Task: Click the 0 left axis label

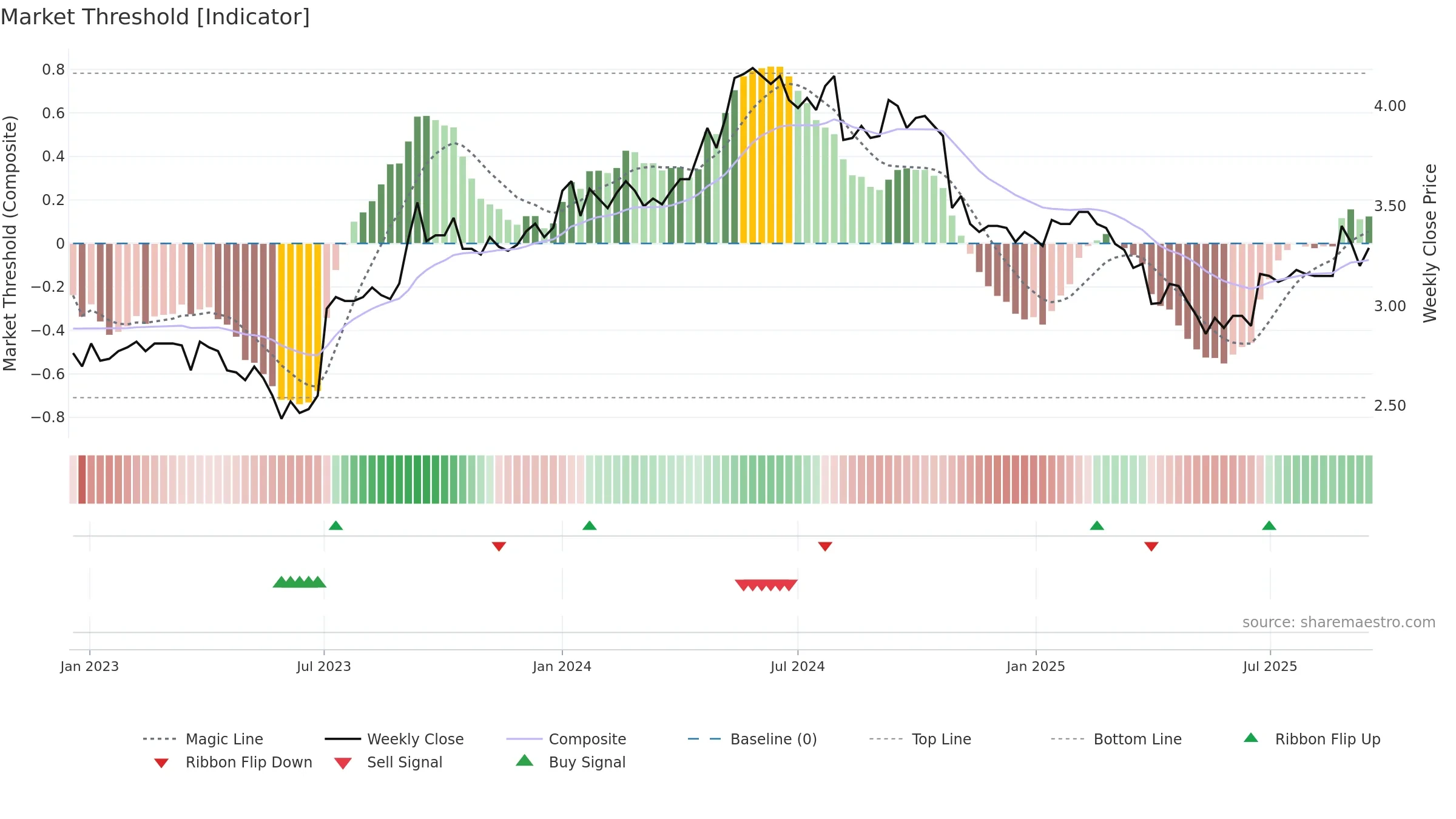Action: tap(60, 244)
